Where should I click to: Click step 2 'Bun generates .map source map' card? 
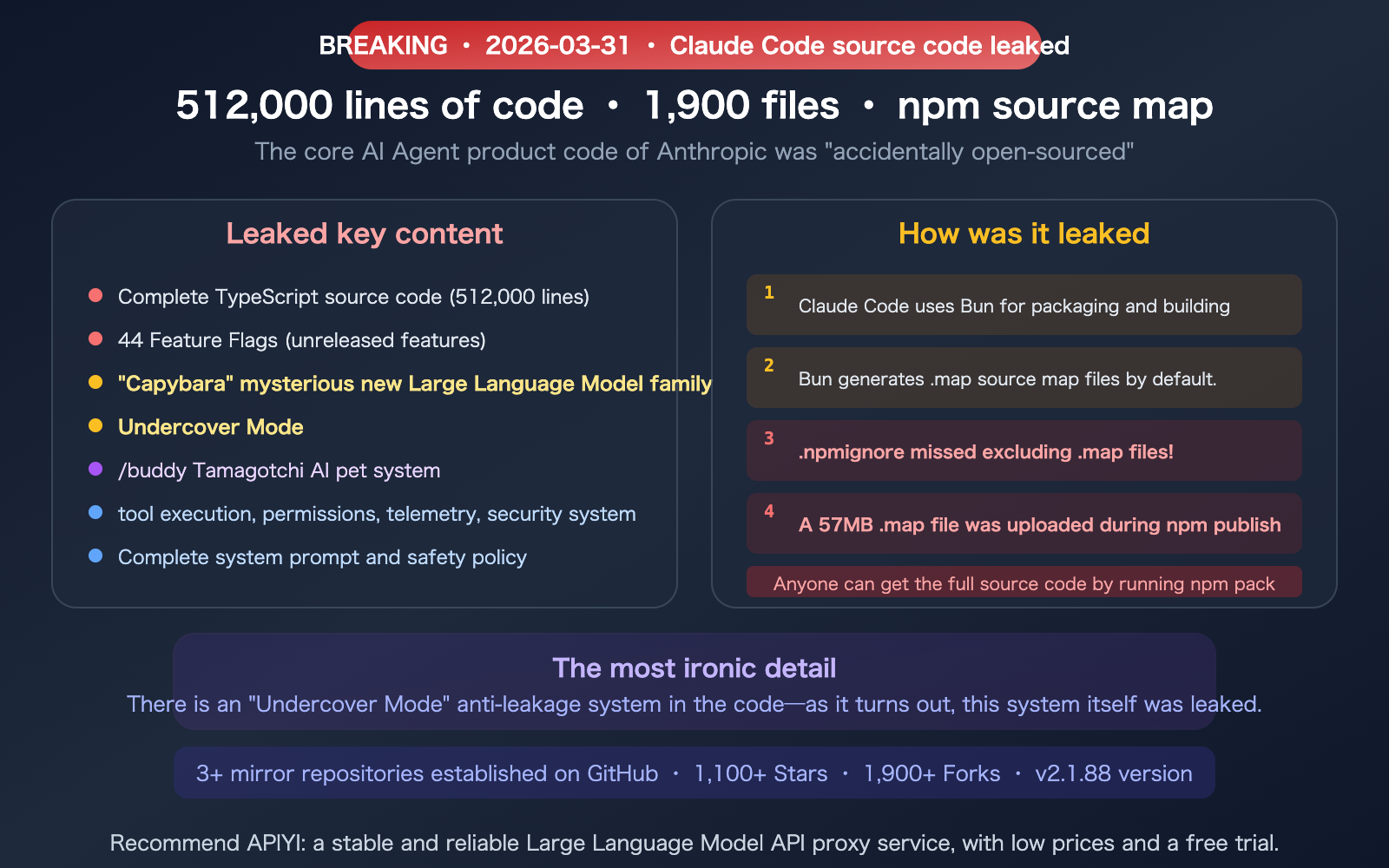(1024, 378)
